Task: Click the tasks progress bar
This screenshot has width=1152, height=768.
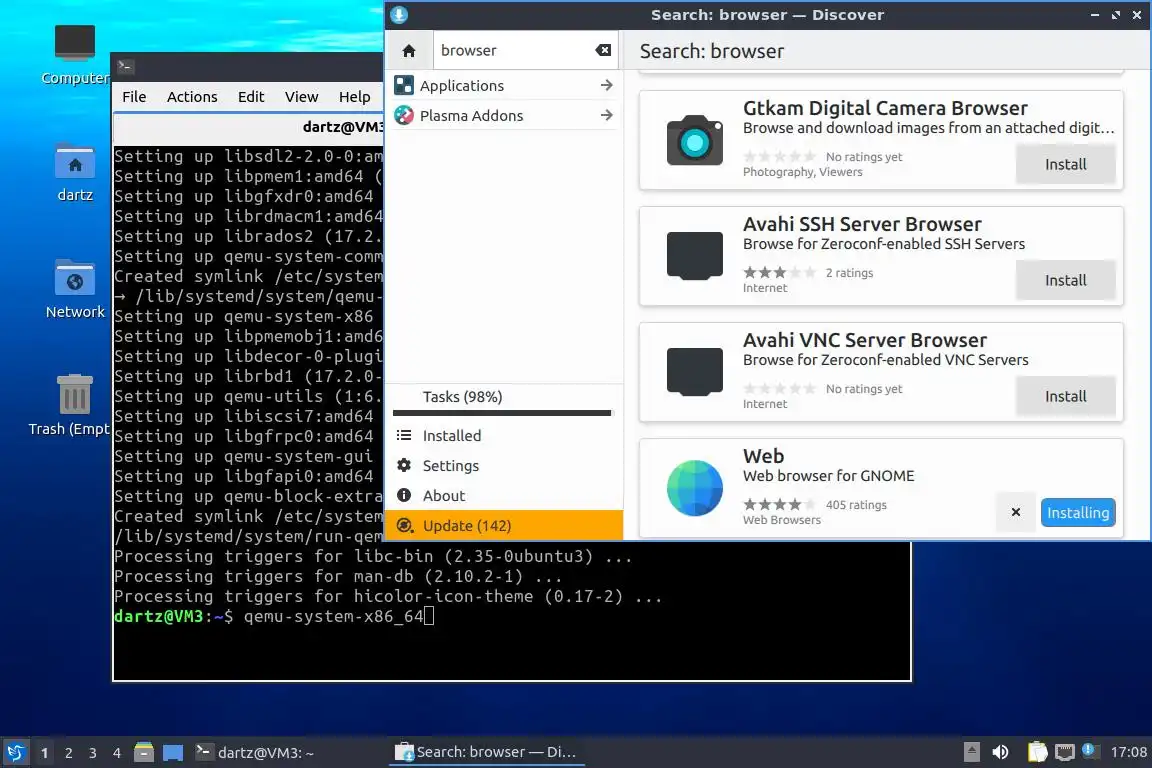Action: [502, 413]
